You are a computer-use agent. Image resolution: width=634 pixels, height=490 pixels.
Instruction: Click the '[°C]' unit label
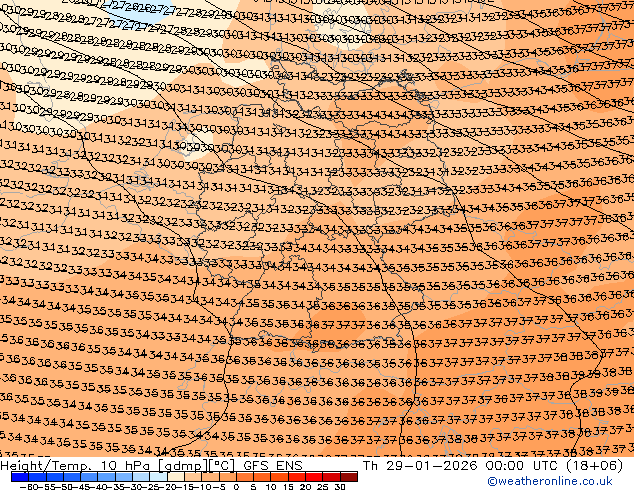coord(222,466)
